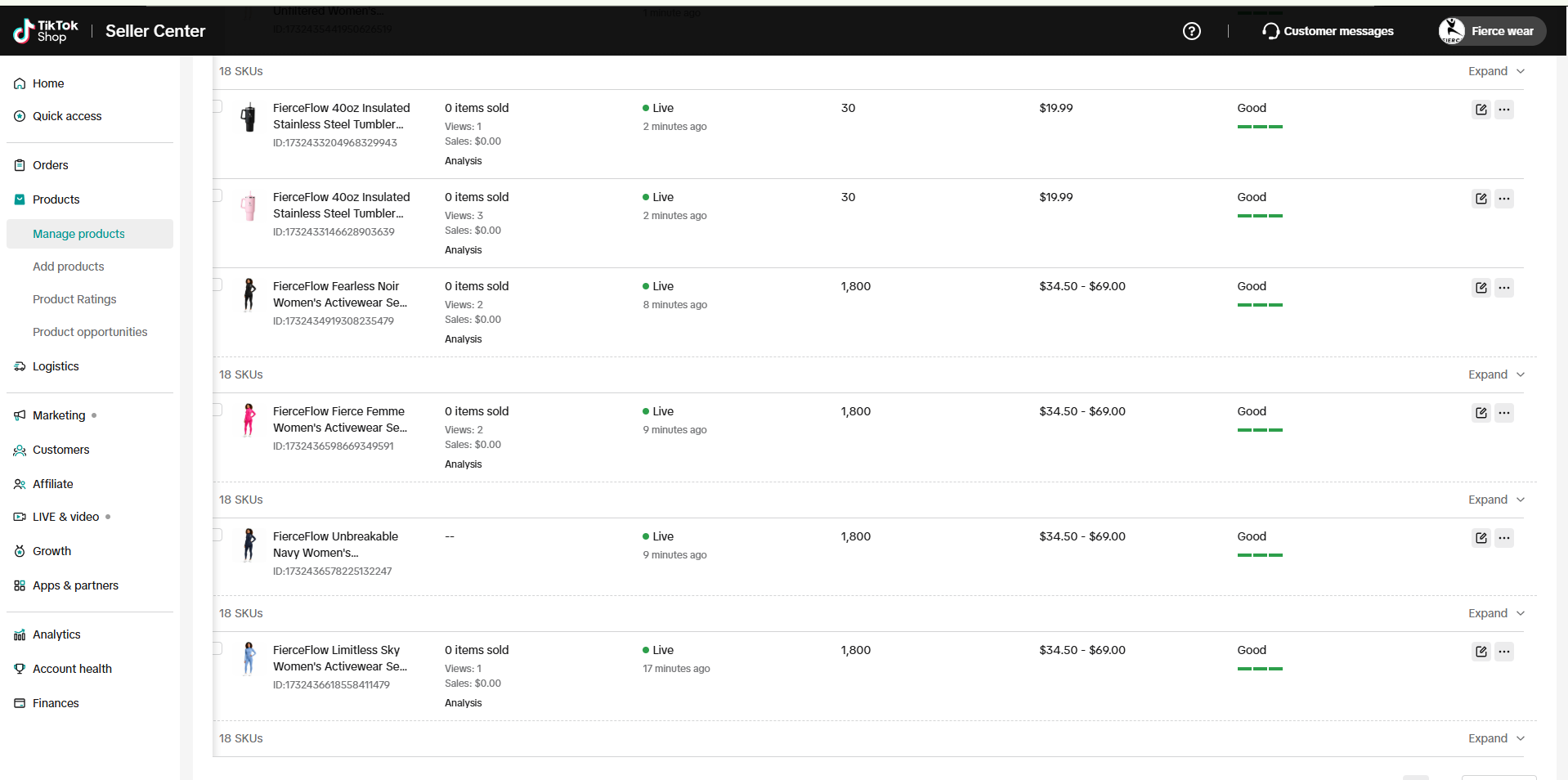This screenshot has height=780, width=1568.
Task: Click the Growth icon in sidebar
Action: (x=20, y=551)
